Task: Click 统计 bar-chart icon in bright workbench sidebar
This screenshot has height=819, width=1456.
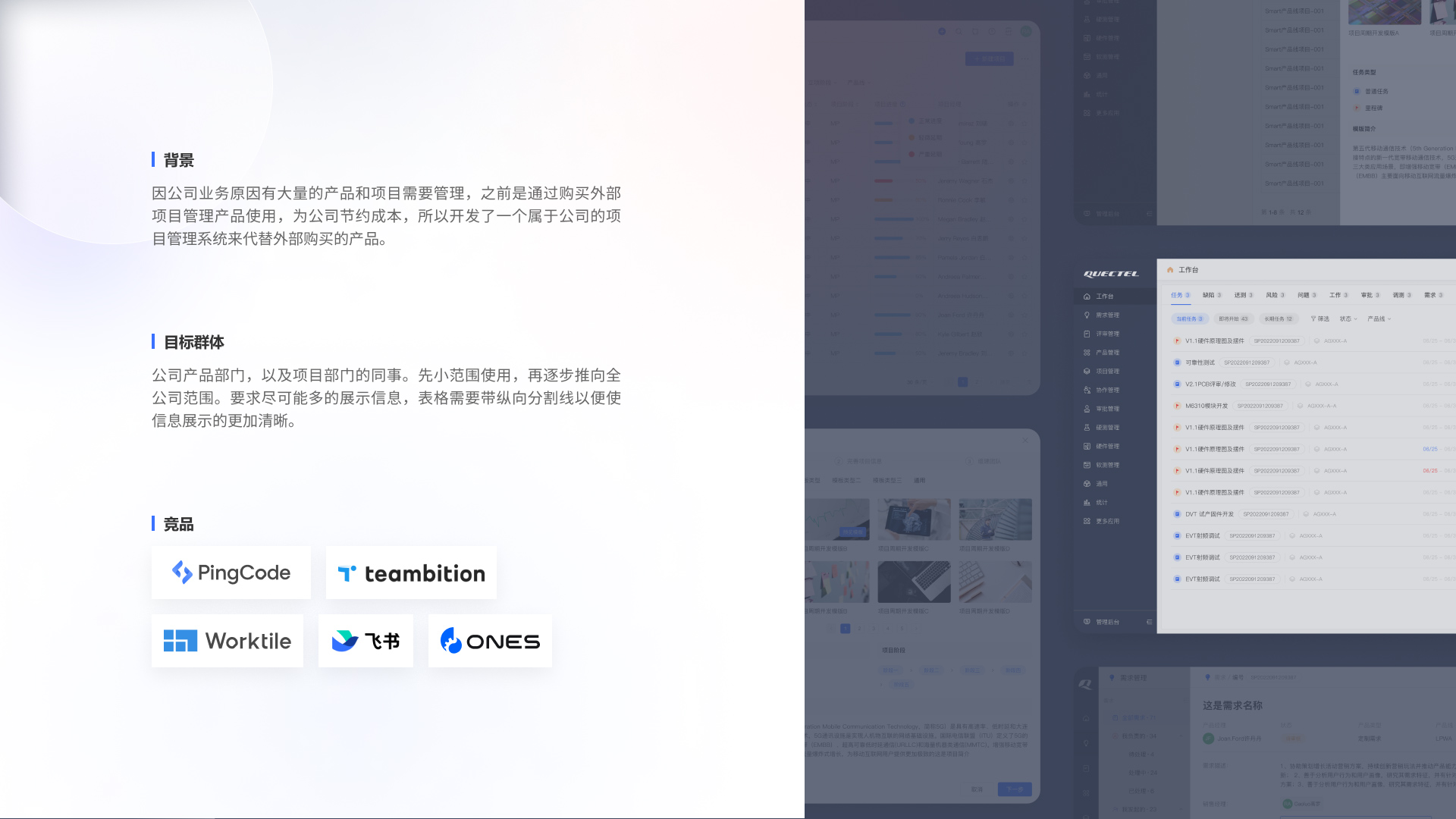Action: pyautogui.click(x=1087, y=502)
